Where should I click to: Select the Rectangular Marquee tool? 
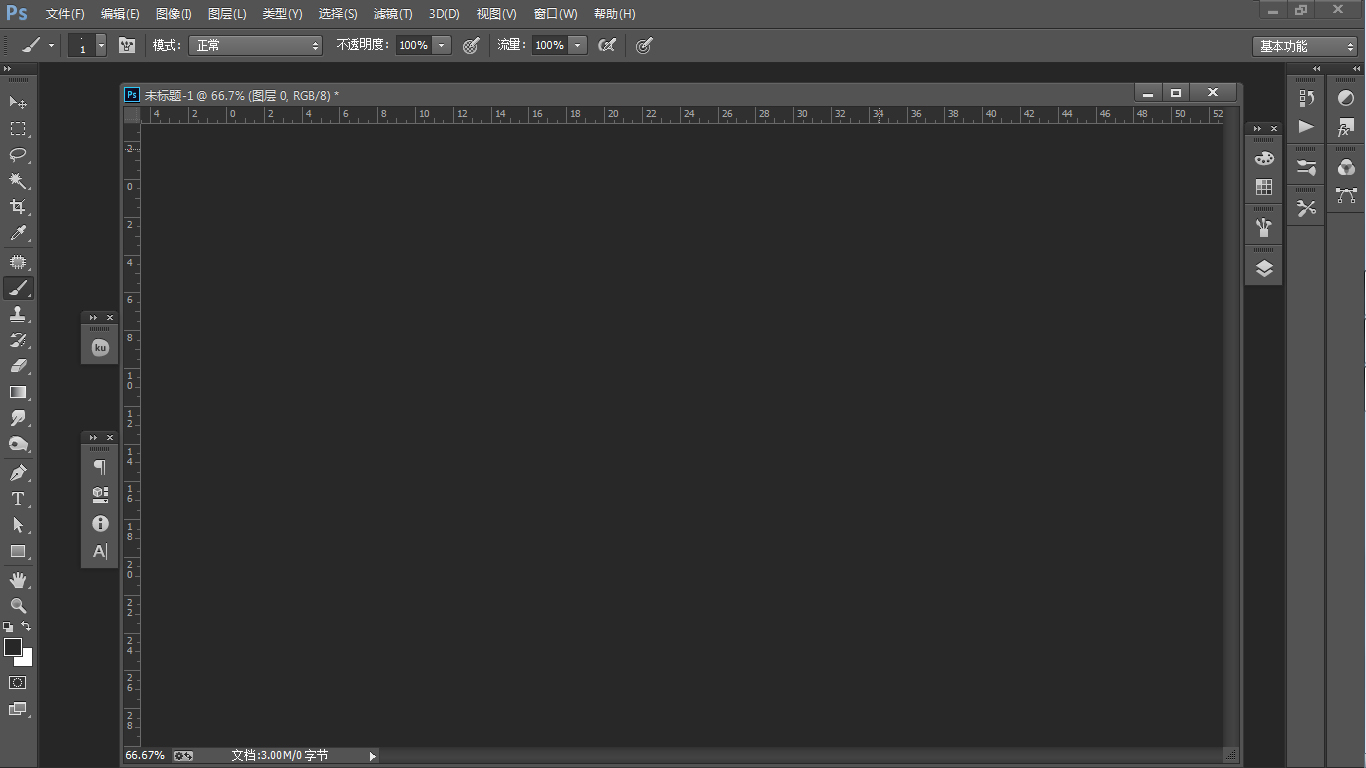pyautogui.click(x=18, y=129)
